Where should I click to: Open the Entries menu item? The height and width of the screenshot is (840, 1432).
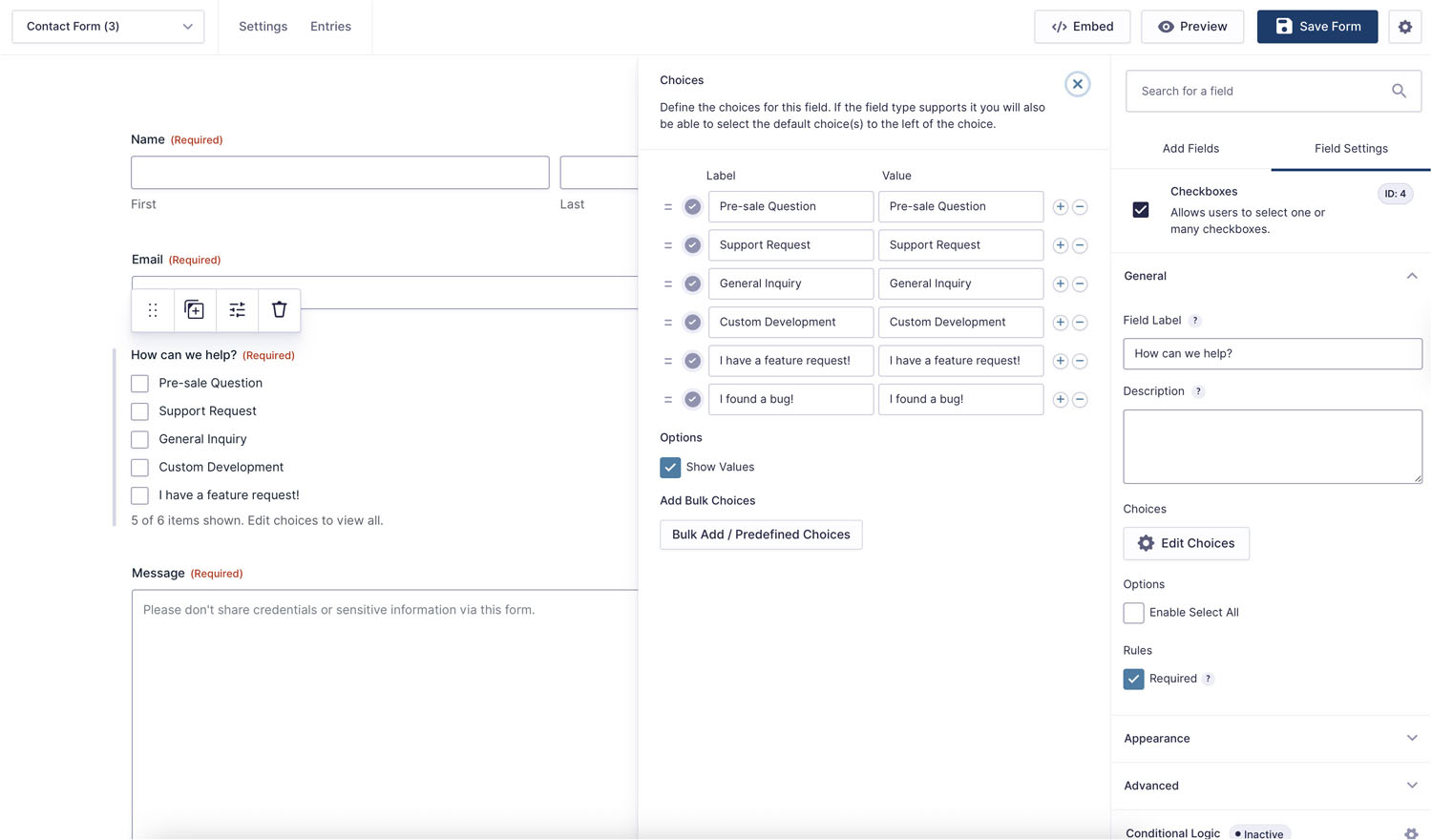[330, 27]
